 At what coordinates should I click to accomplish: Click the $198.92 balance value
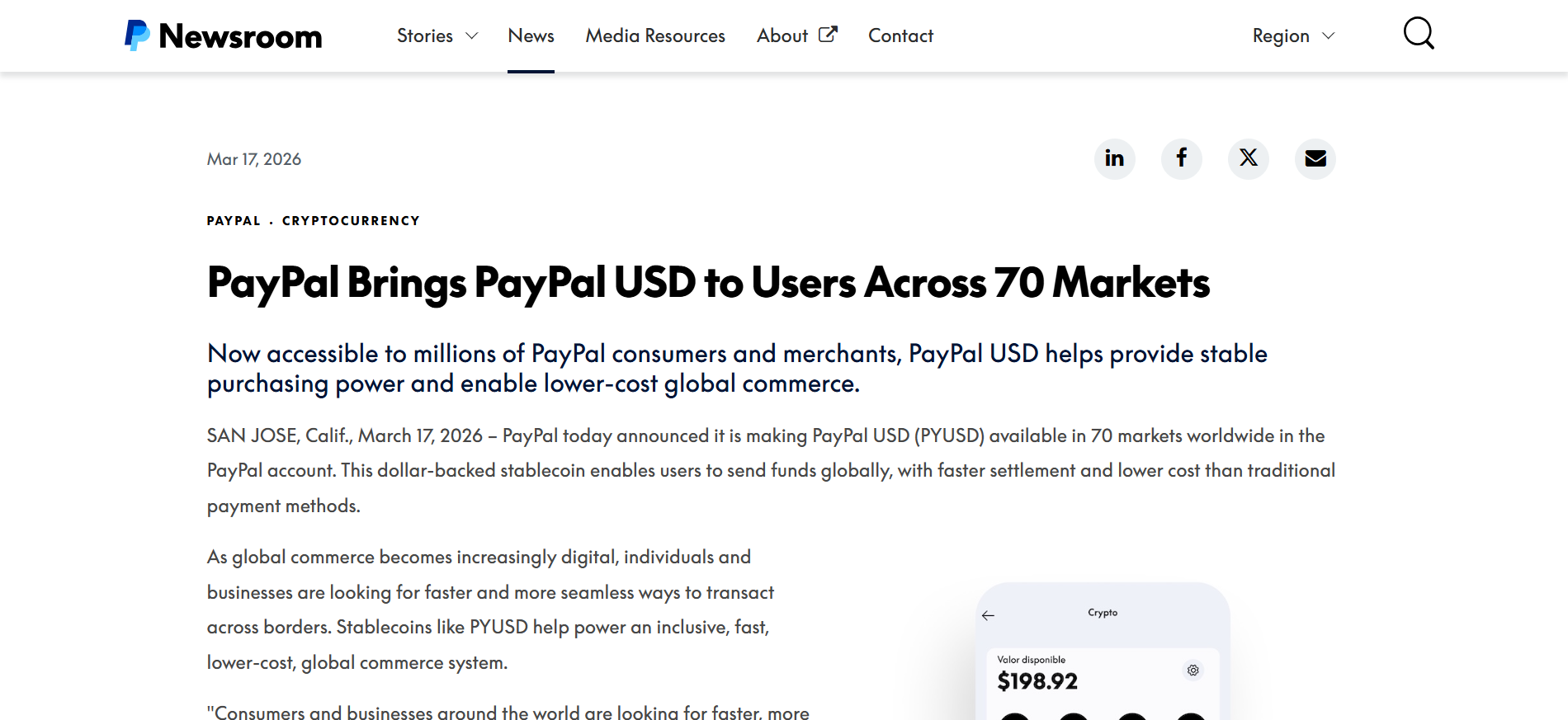[1037, 681]
